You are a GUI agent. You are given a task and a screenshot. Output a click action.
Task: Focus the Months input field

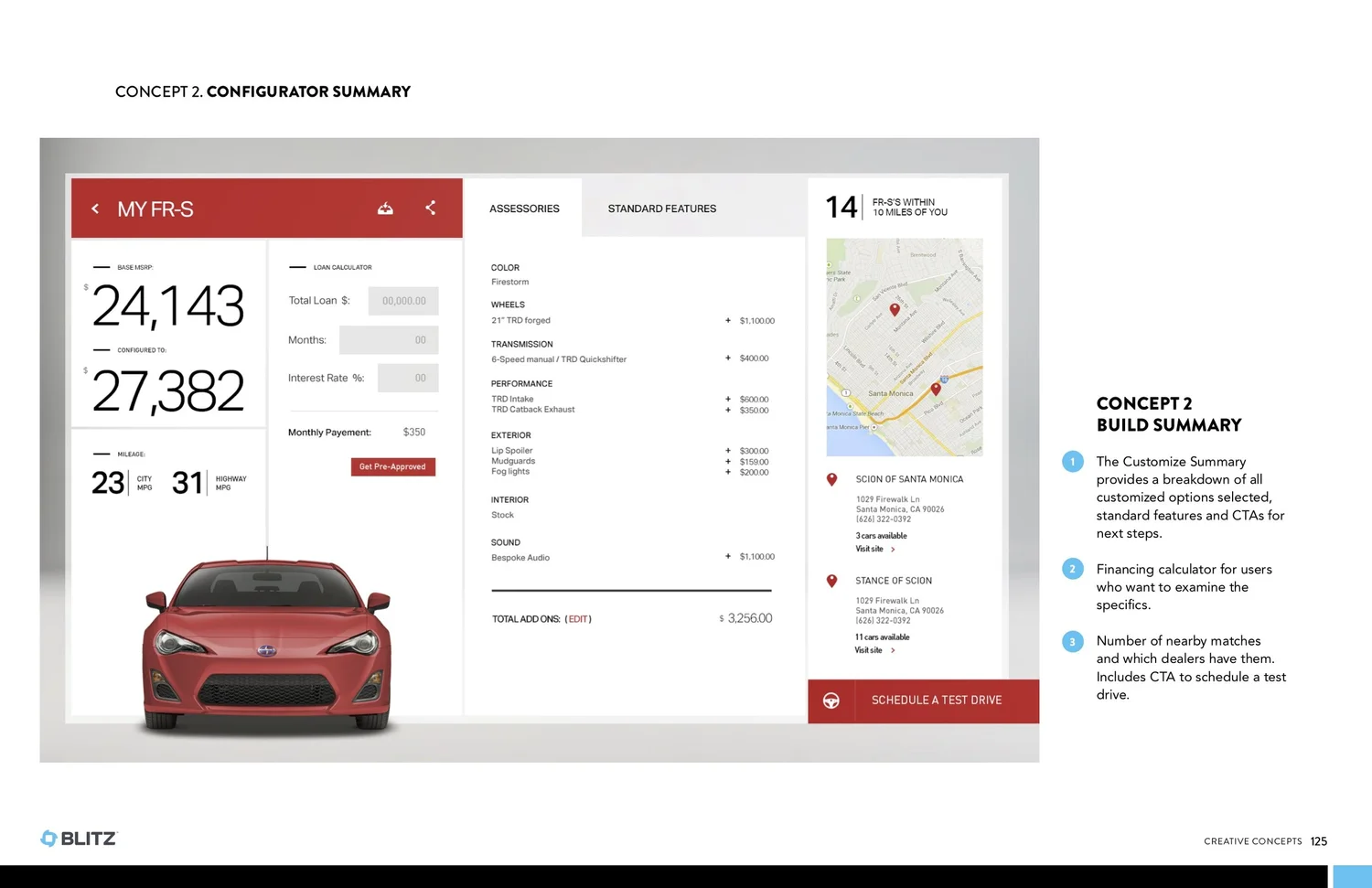point(389,340)
